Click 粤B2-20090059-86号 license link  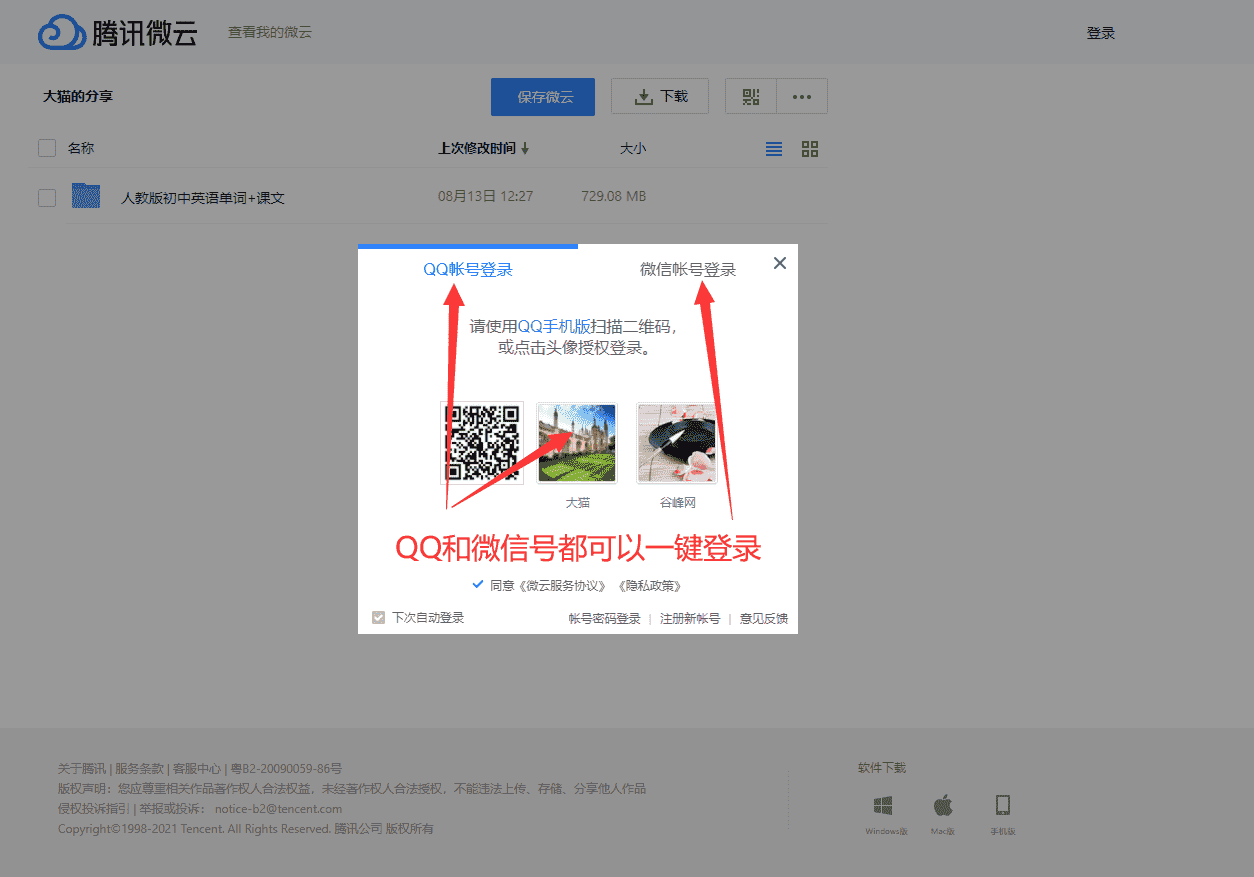tap(286, 769)
